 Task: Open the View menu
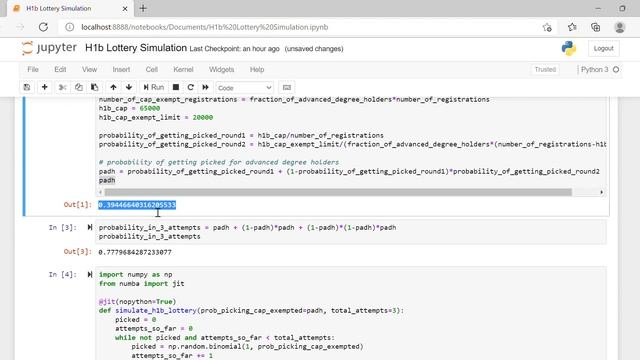coord(89,69)
